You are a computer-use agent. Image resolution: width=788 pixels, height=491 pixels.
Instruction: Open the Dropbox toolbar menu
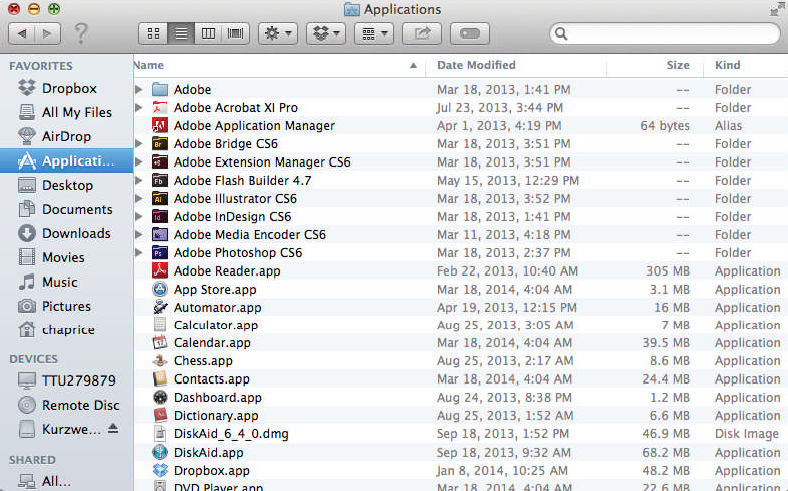[326, 34]
